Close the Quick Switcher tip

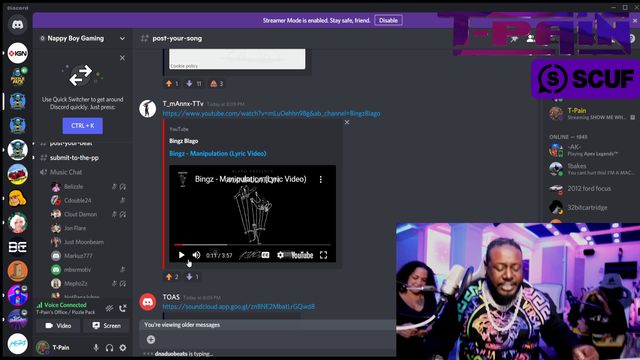click(122, 58)
